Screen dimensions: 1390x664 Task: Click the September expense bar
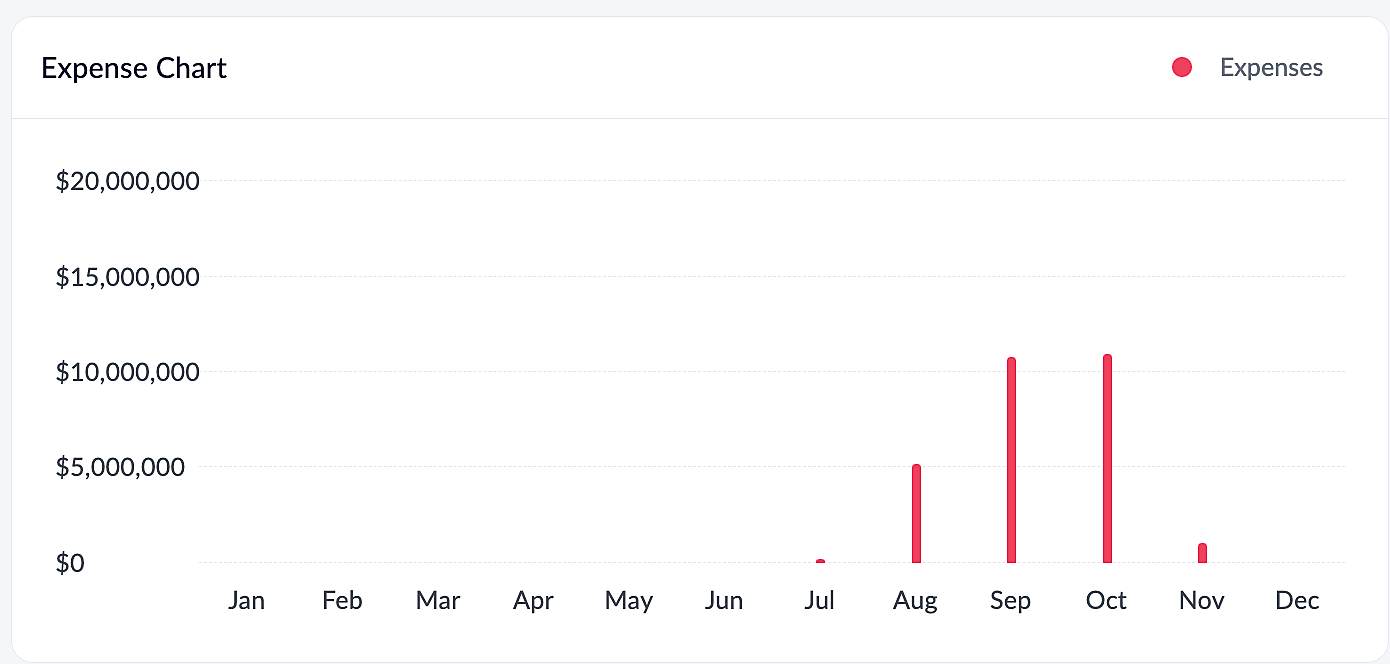[1011, 460]
